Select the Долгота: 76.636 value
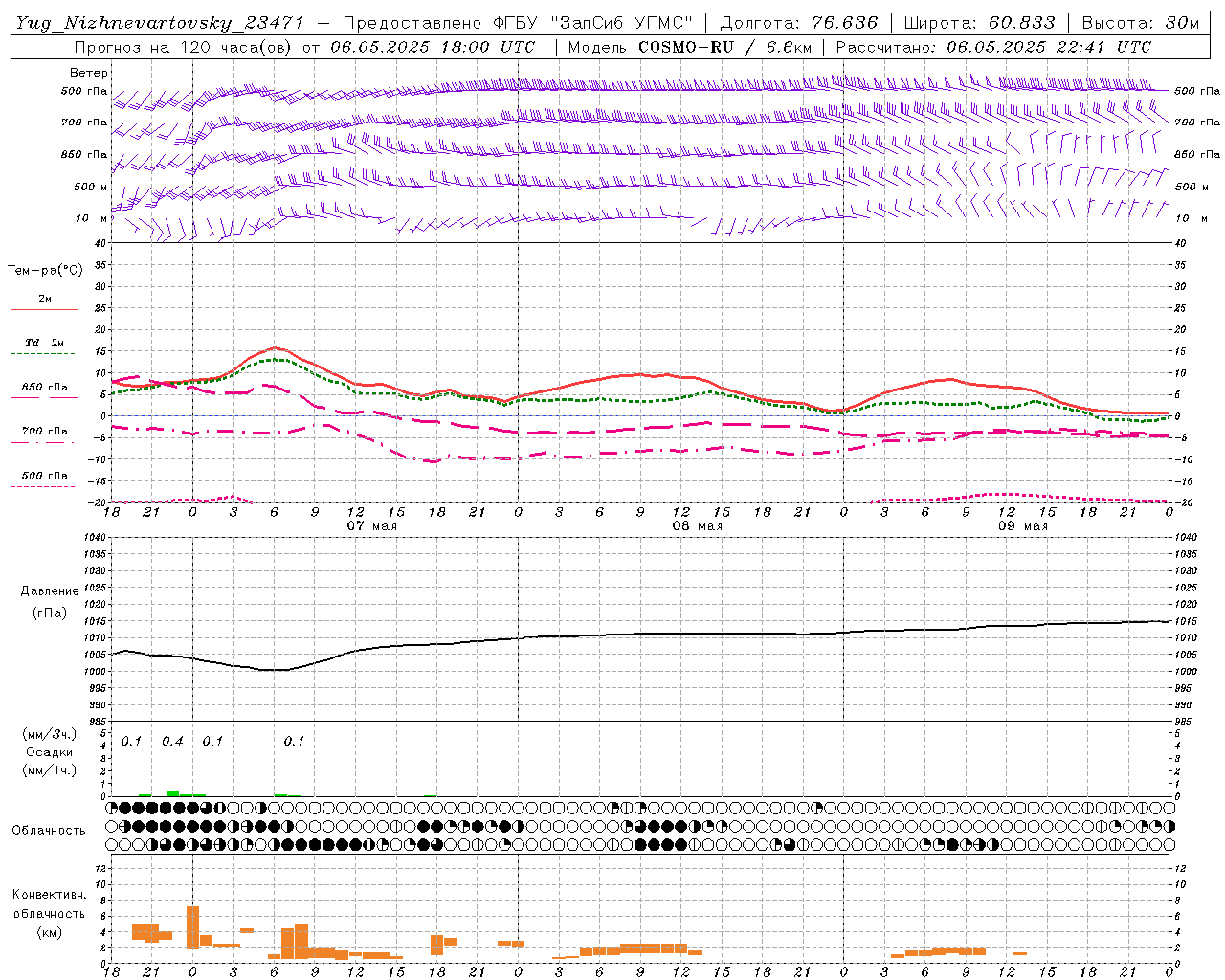Image resolution: width=1225 pixels, height=980 pixels. pyautogui.click(x=798, y=23)
